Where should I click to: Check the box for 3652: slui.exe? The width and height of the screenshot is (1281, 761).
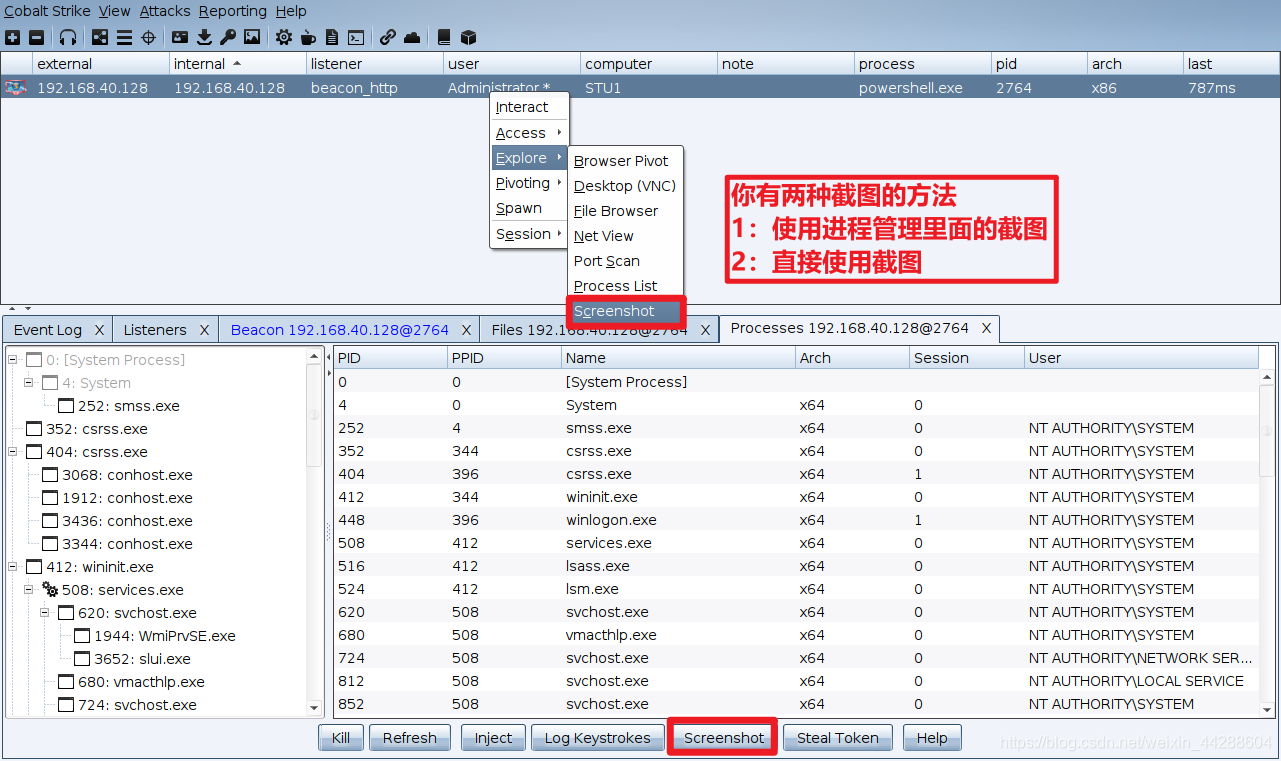82,659
